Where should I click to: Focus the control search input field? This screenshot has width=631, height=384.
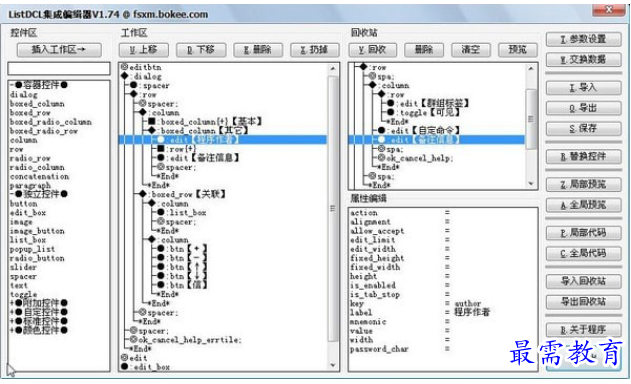click(59, 69)
